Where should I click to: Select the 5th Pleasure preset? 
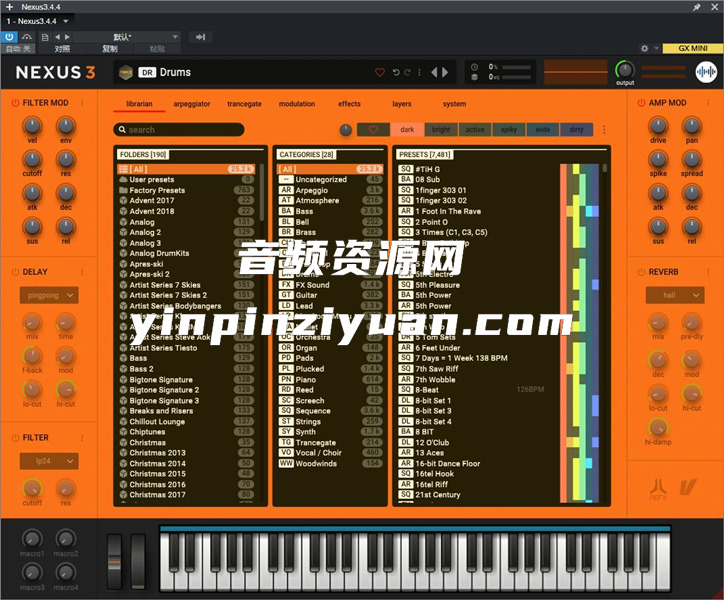click(x=478, y=285)
